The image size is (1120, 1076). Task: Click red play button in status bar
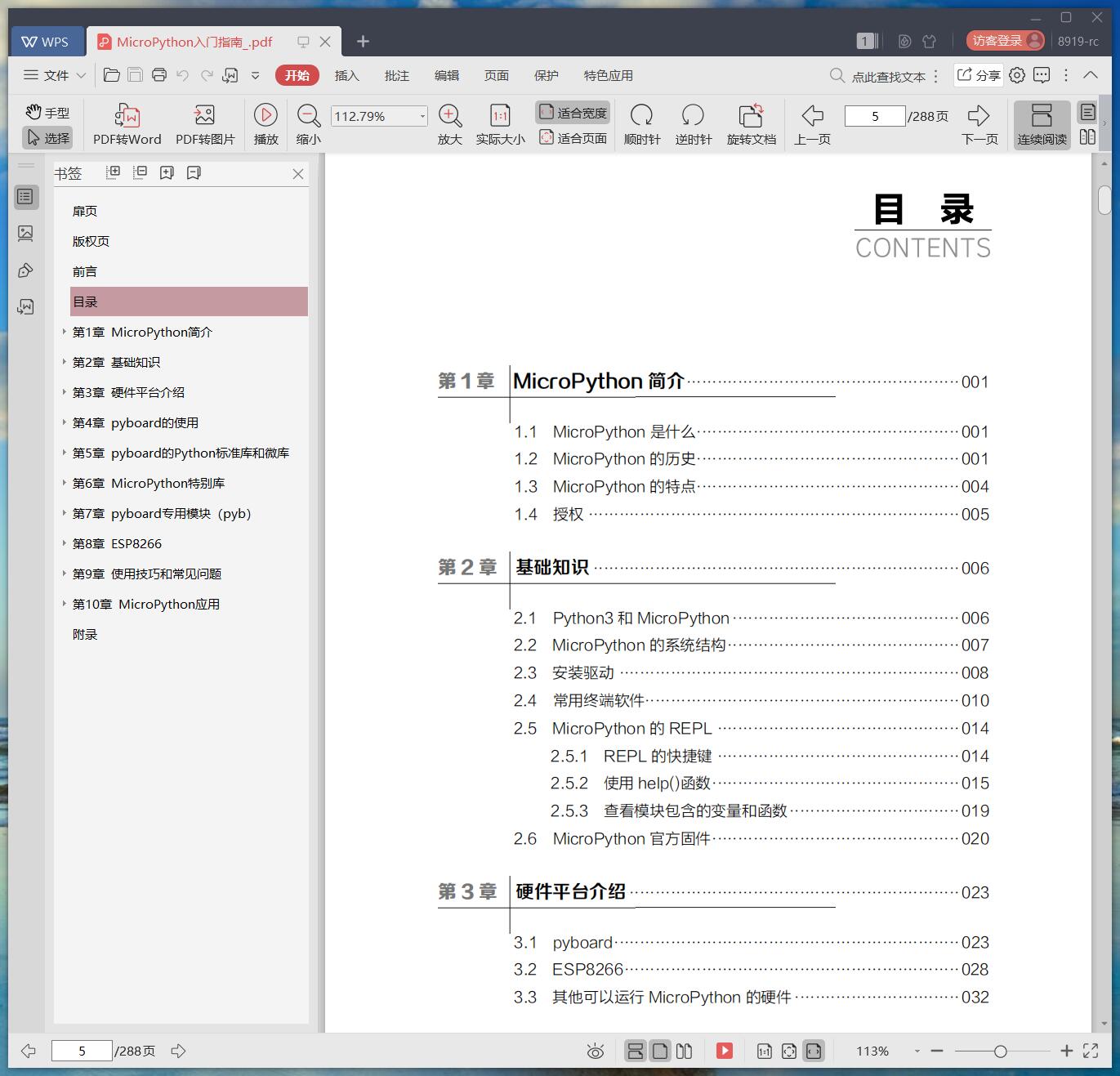click(725, 1051)
